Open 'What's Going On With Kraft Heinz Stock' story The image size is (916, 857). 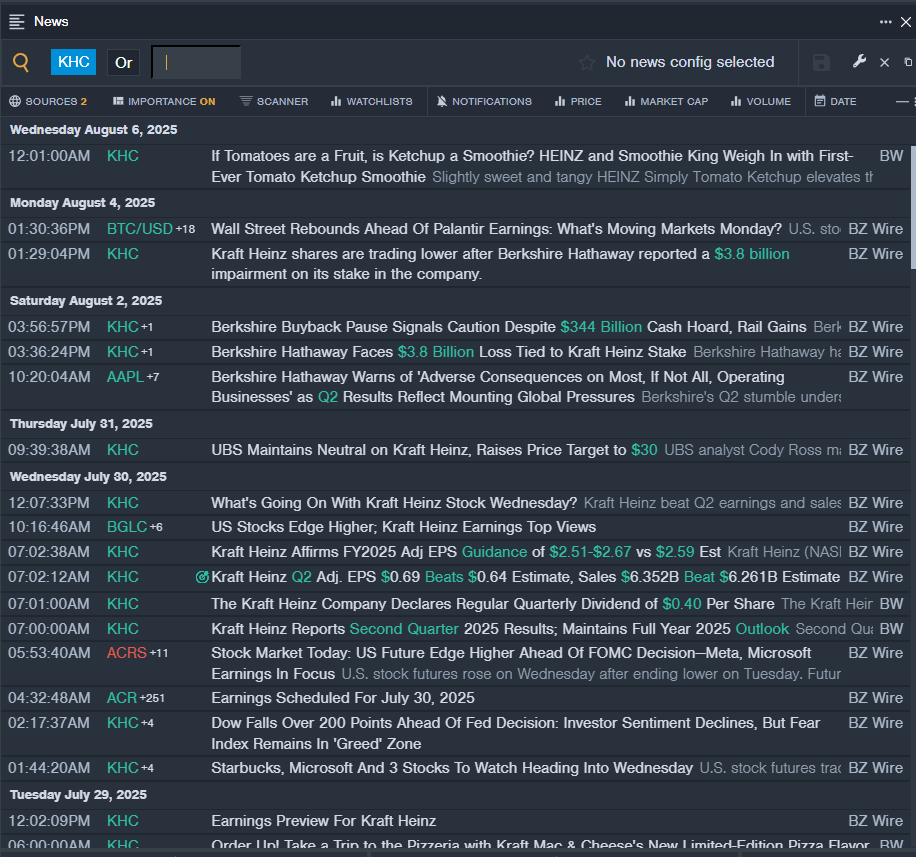pos(394,503)
